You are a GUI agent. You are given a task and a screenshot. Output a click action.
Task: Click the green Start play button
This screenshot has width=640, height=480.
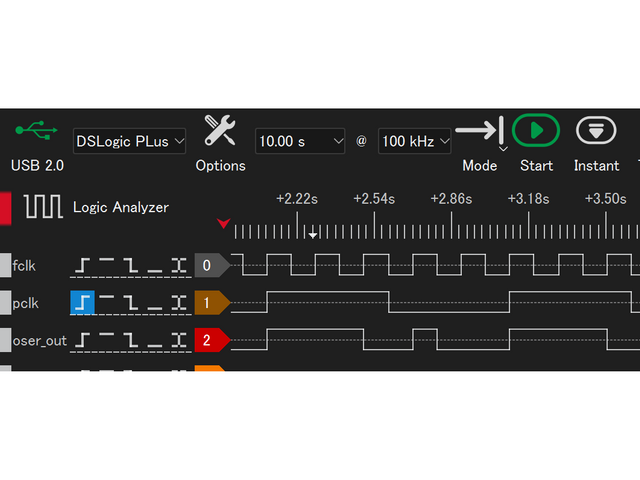536,131
